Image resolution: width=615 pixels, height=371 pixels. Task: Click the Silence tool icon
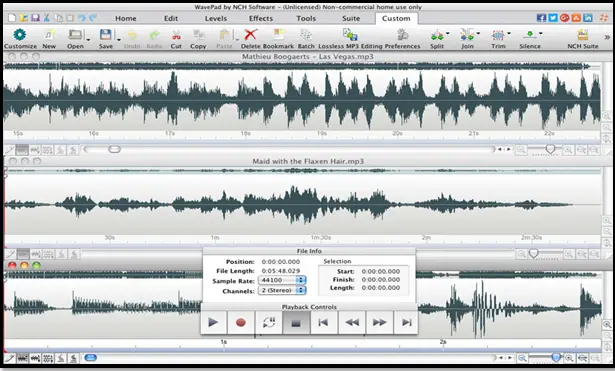[x=529, y=35]
